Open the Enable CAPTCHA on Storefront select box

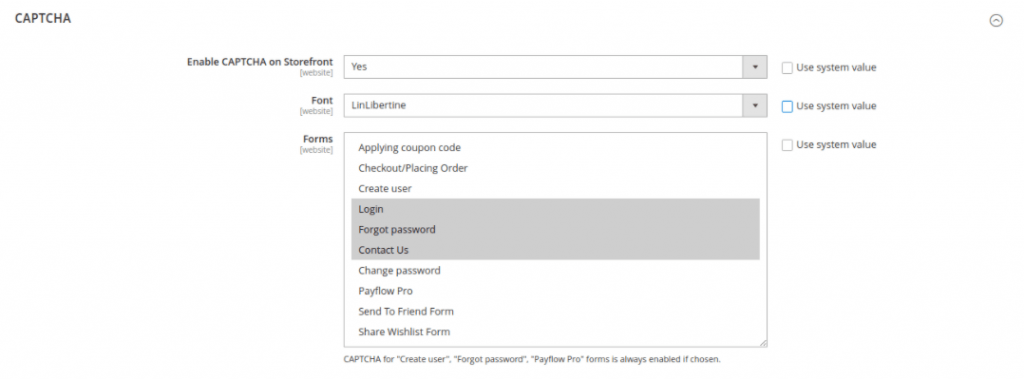(555, 67)
